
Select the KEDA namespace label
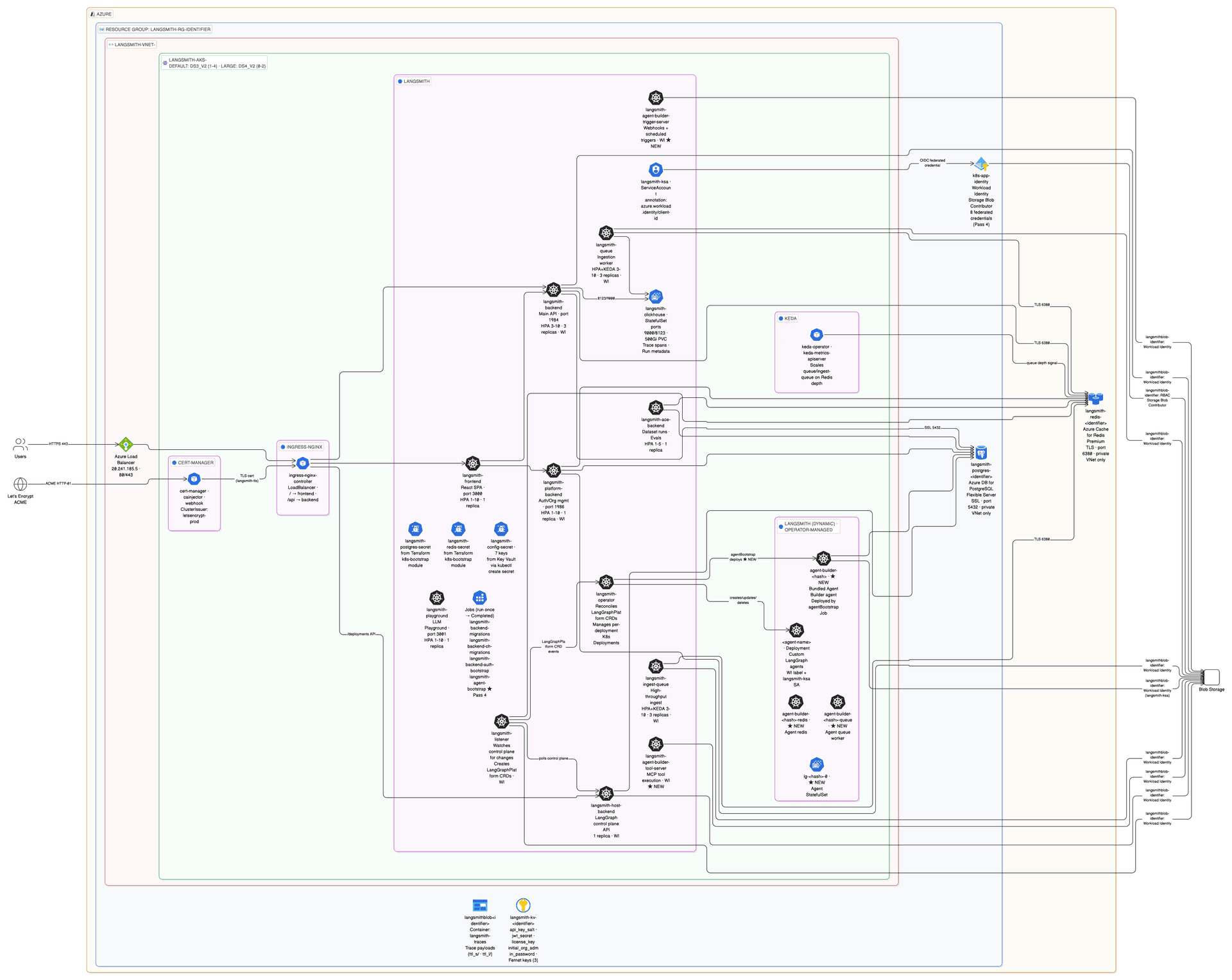coord(788,318)
